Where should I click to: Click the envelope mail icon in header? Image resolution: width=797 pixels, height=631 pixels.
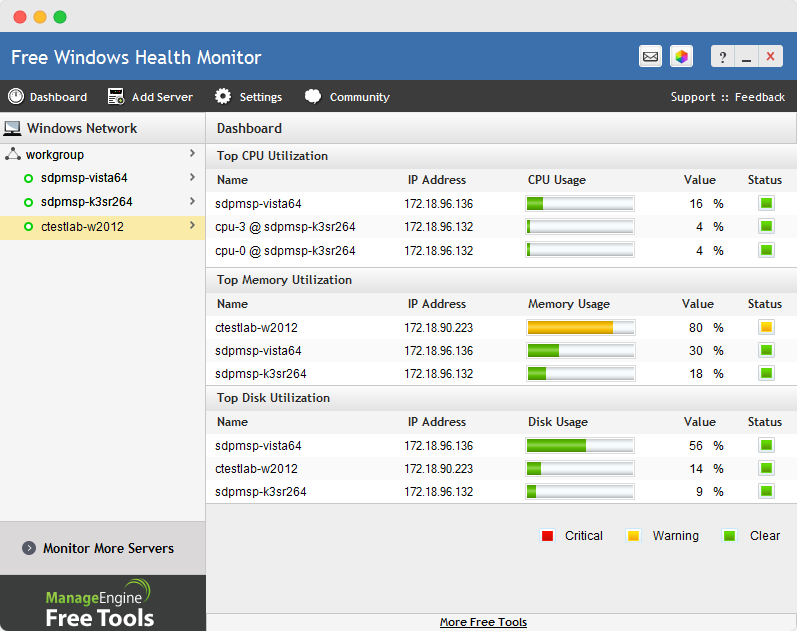pos(651,57)
